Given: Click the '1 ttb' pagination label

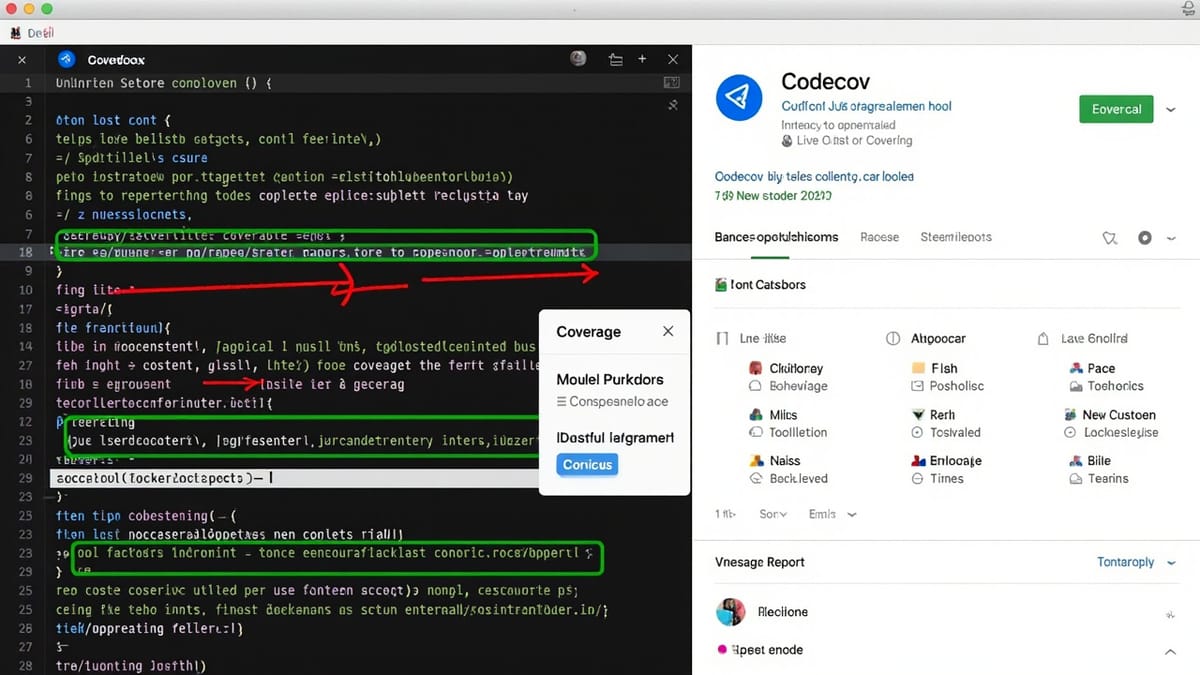Looking at the screenshot, I should click(x=725, y=514).
